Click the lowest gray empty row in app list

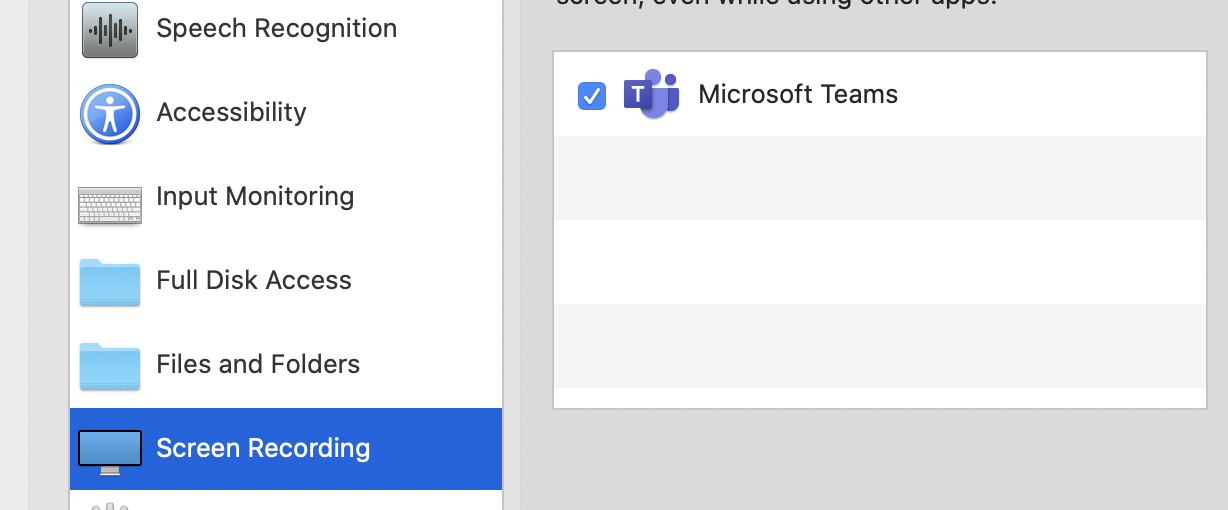coord(880,346)
